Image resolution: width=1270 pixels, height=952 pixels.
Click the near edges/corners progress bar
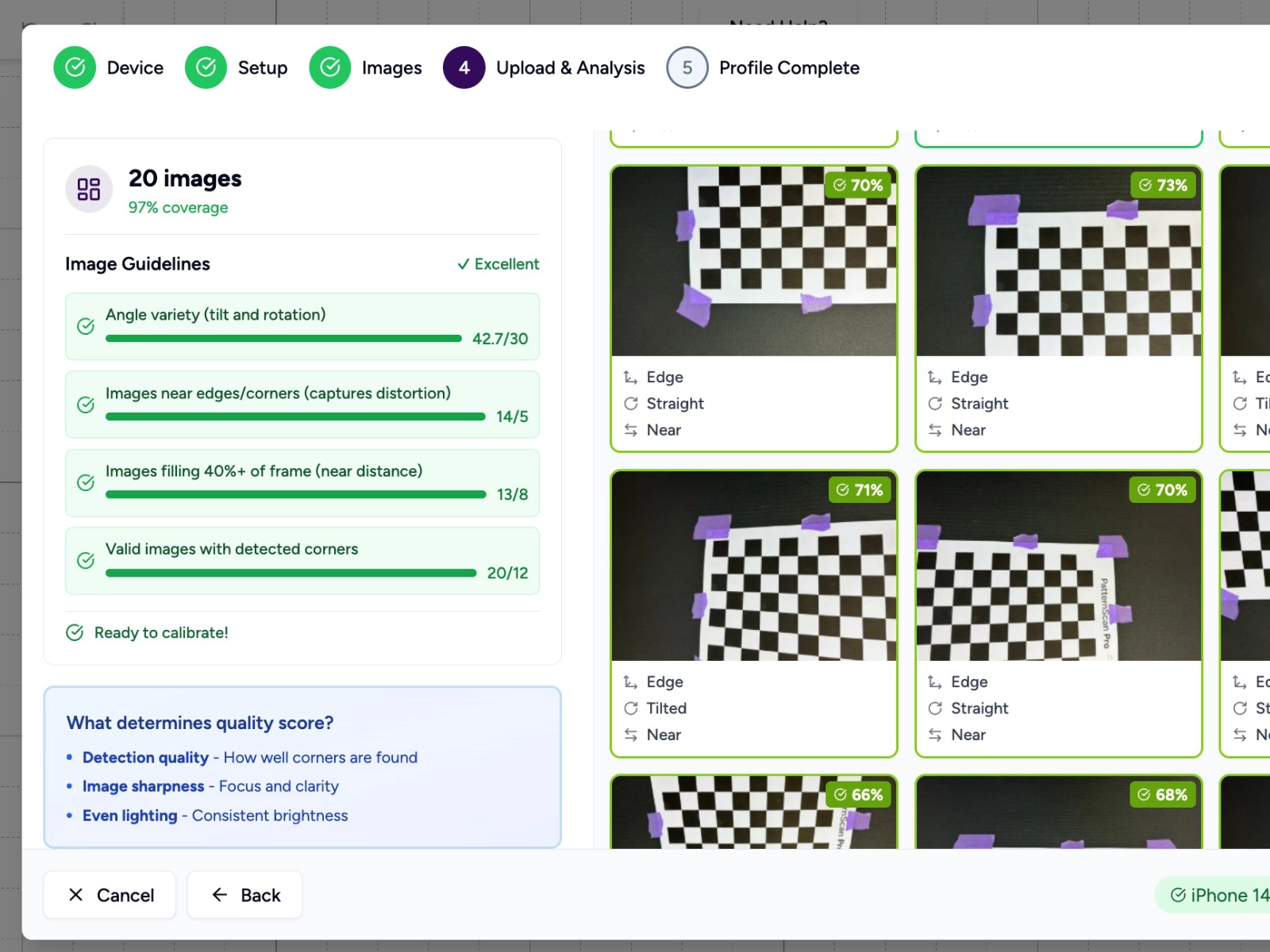pos(295,416)
